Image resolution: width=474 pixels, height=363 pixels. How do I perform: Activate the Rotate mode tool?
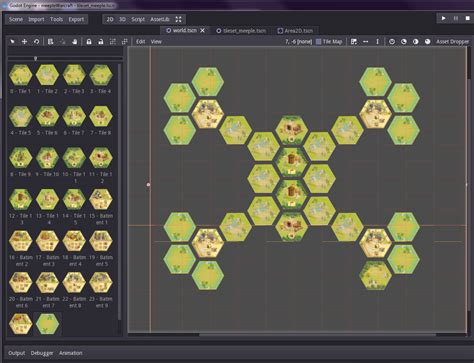(36, 42)
